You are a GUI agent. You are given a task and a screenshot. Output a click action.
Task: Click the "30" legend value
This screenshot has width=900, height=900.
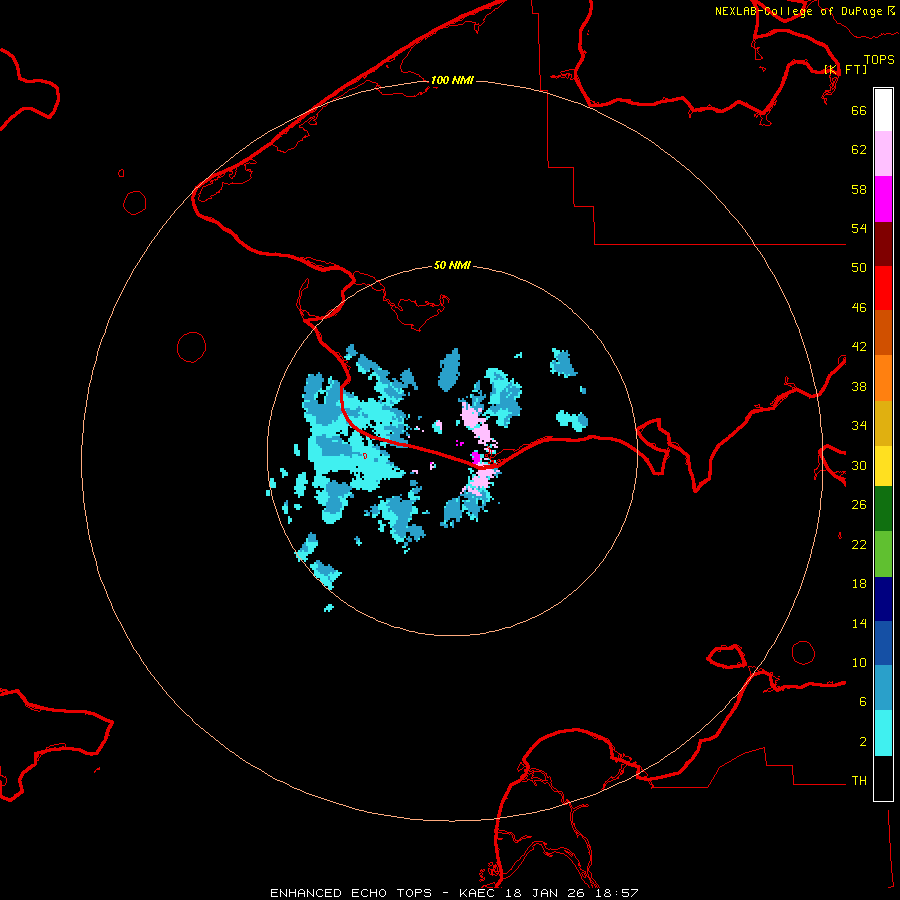tap(859, 465)
